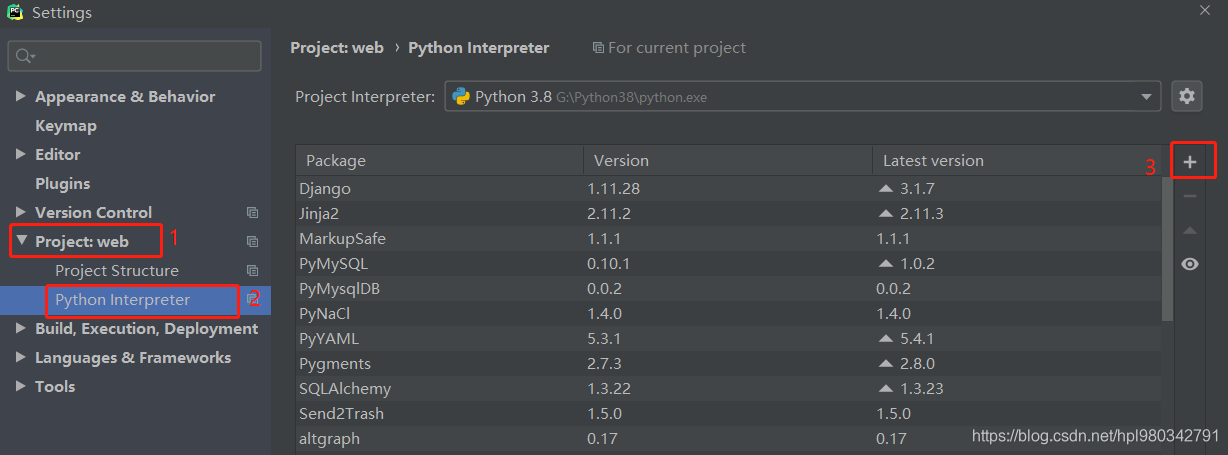
Task: Click inside the settings search field
Action: click(x=135, y=57)
